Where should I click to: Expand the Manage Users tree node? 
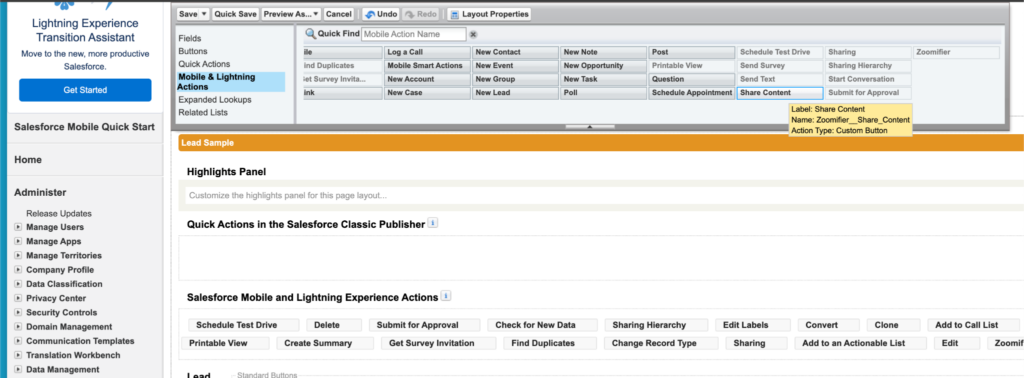click(x=18, y=227)
